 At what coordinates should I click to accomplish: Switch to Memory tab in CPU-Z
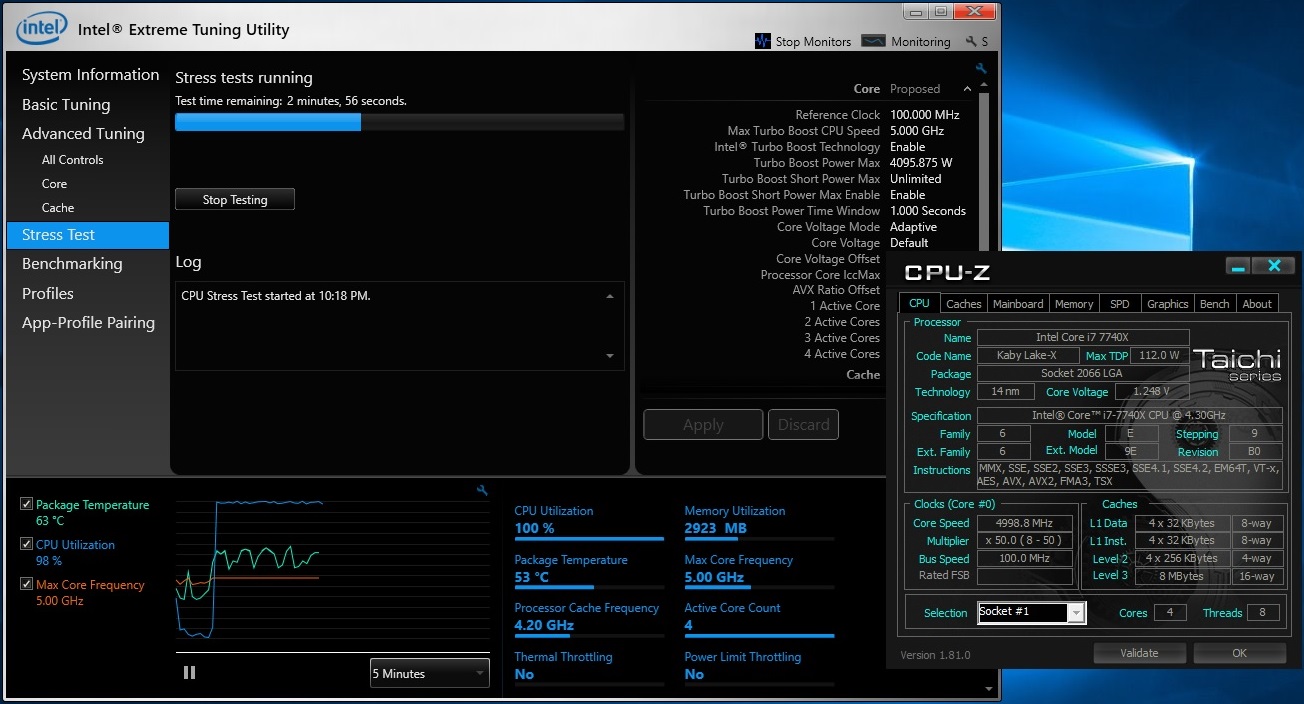click(1074, 304)
